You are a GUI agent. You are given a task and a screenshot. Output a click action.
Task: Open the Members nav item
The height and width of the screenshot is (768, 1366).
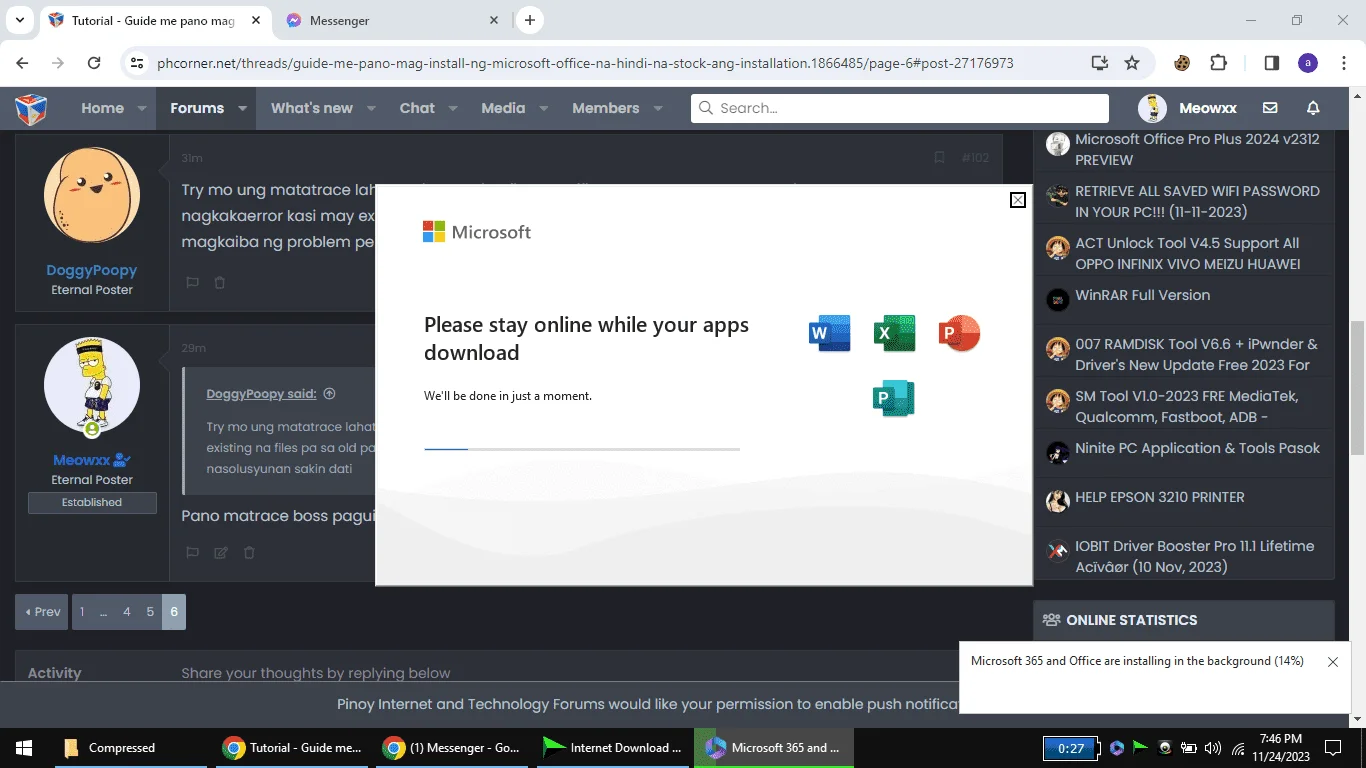pyautogui.click(x=605, y=108)
